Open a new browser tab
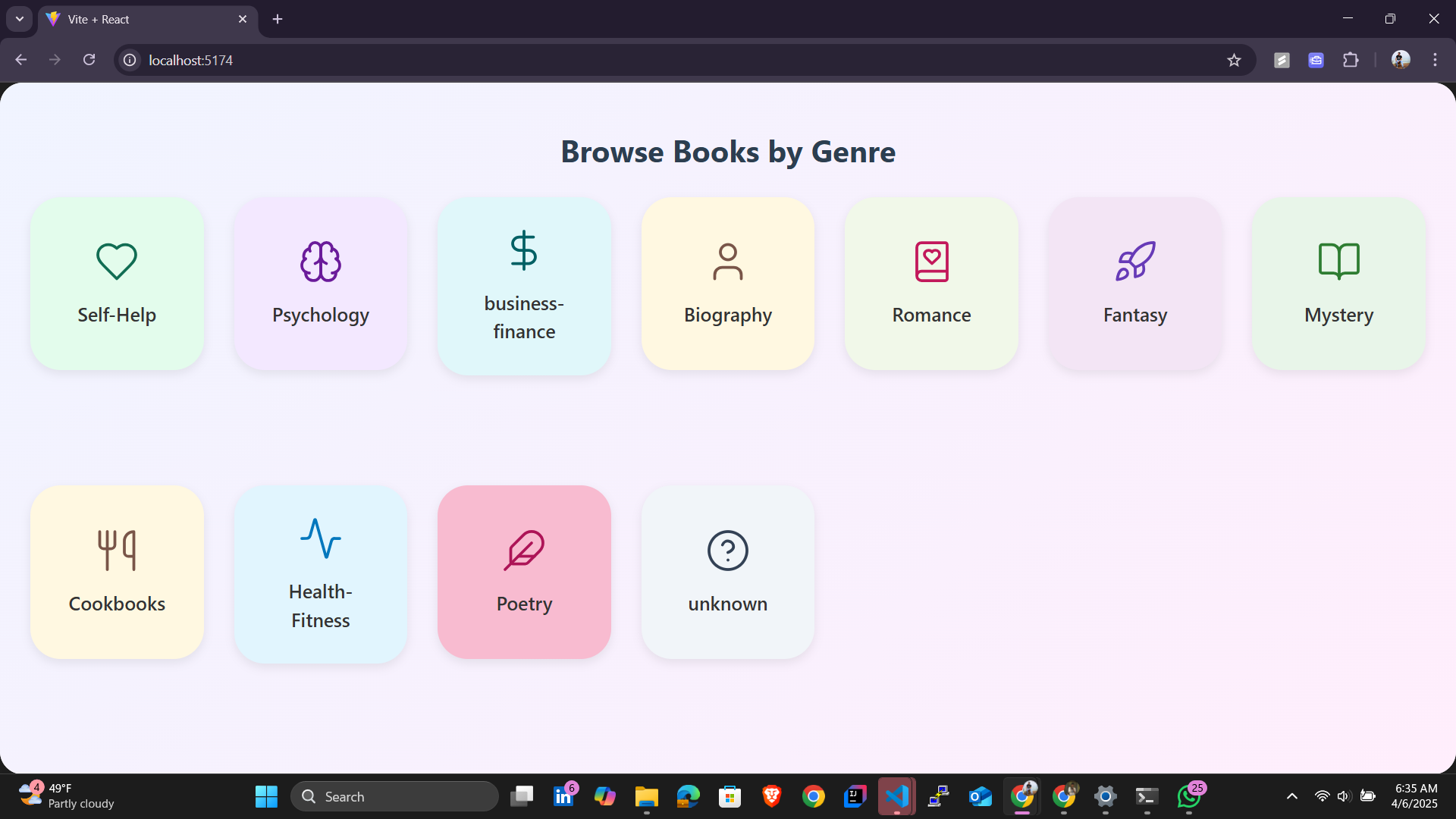 [278, 19]
